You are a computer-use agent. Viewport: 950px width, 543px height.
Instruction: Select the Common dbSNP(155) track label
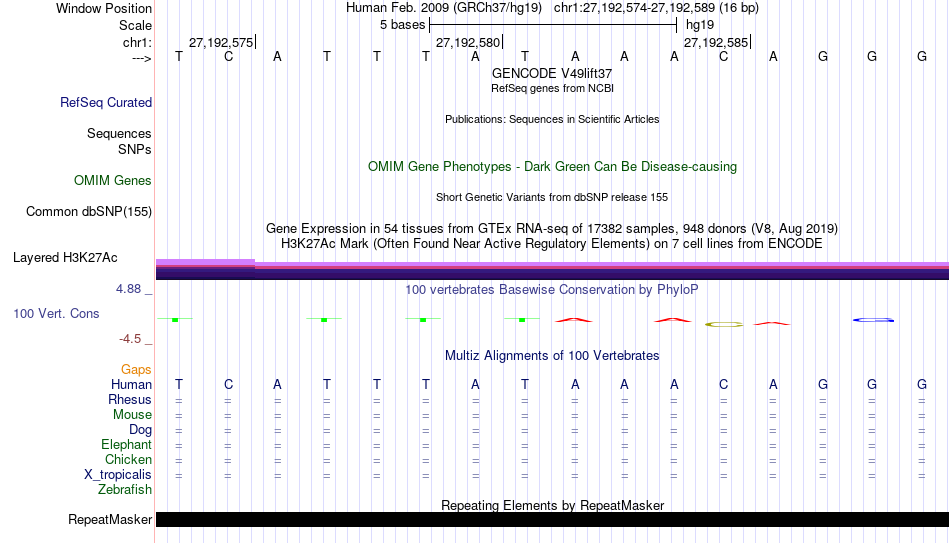[89, 212]
